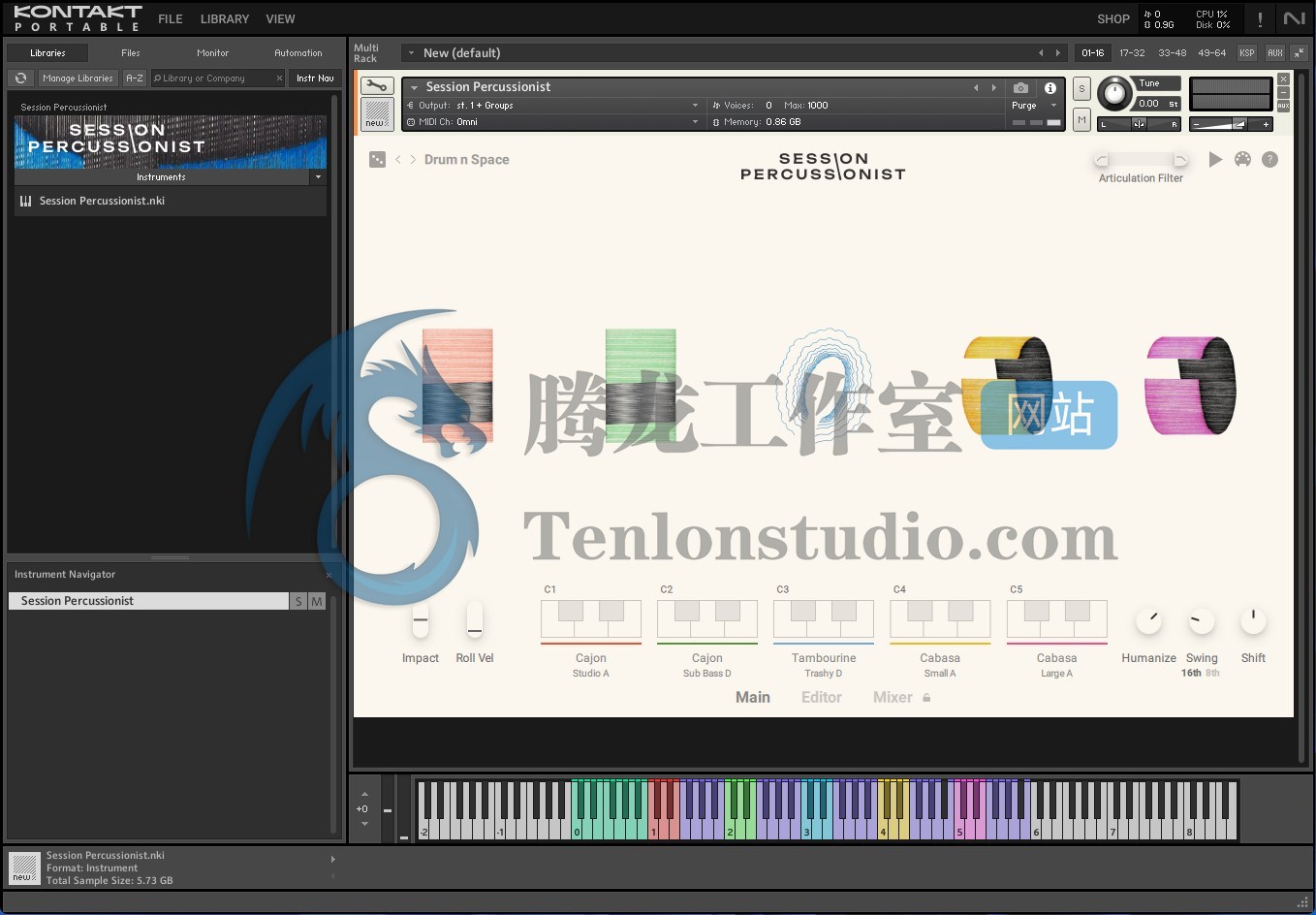Open the VIEW menu

click(281, 18)
